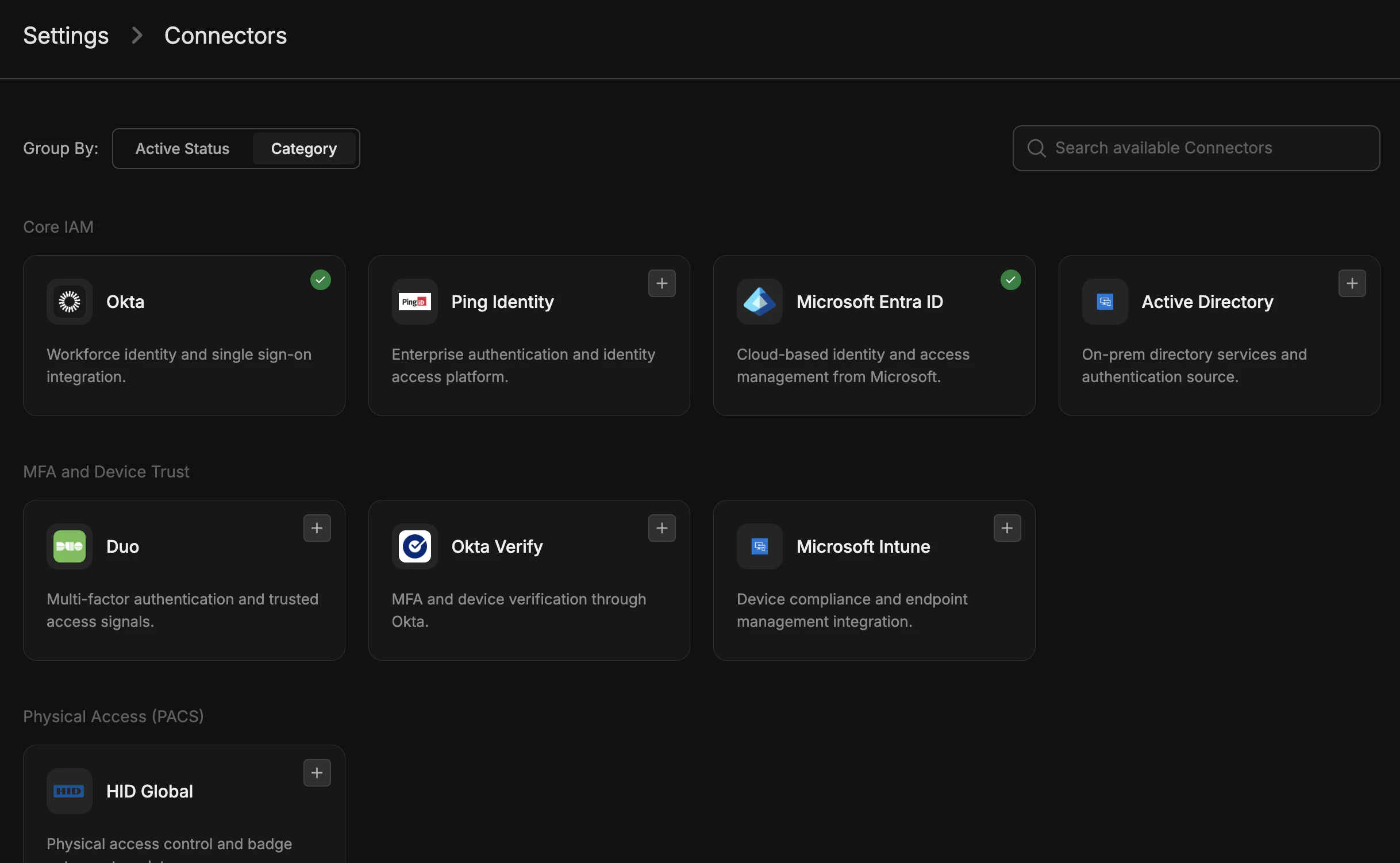Image resolution: width=1400 pixels, height=863 pixels.
Task: Click the green checkmark on Microsoft Entra ID
Action: (1011, 280)
